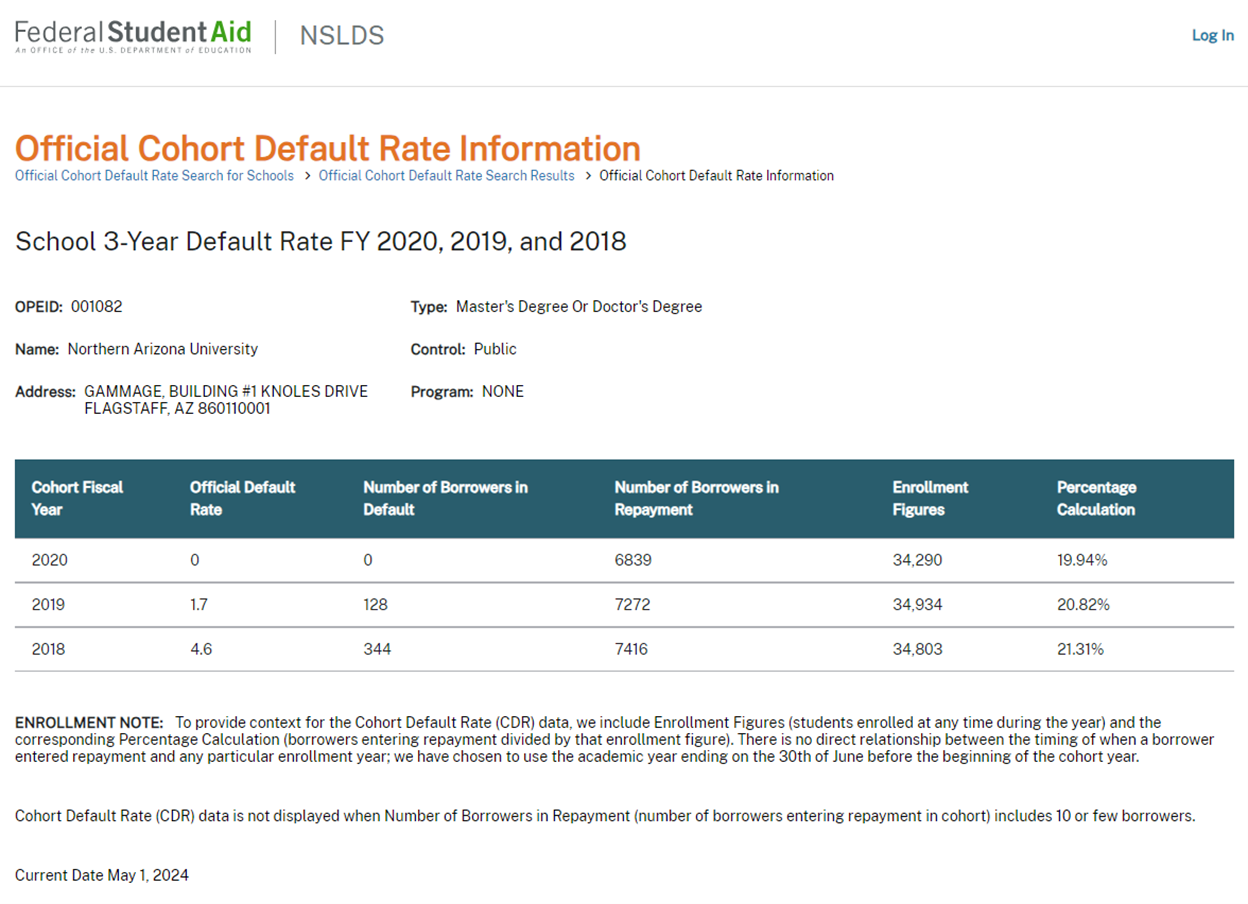Click the Log In link
The width and height of the screenshot is (1248, 904).
(1212, 35)
